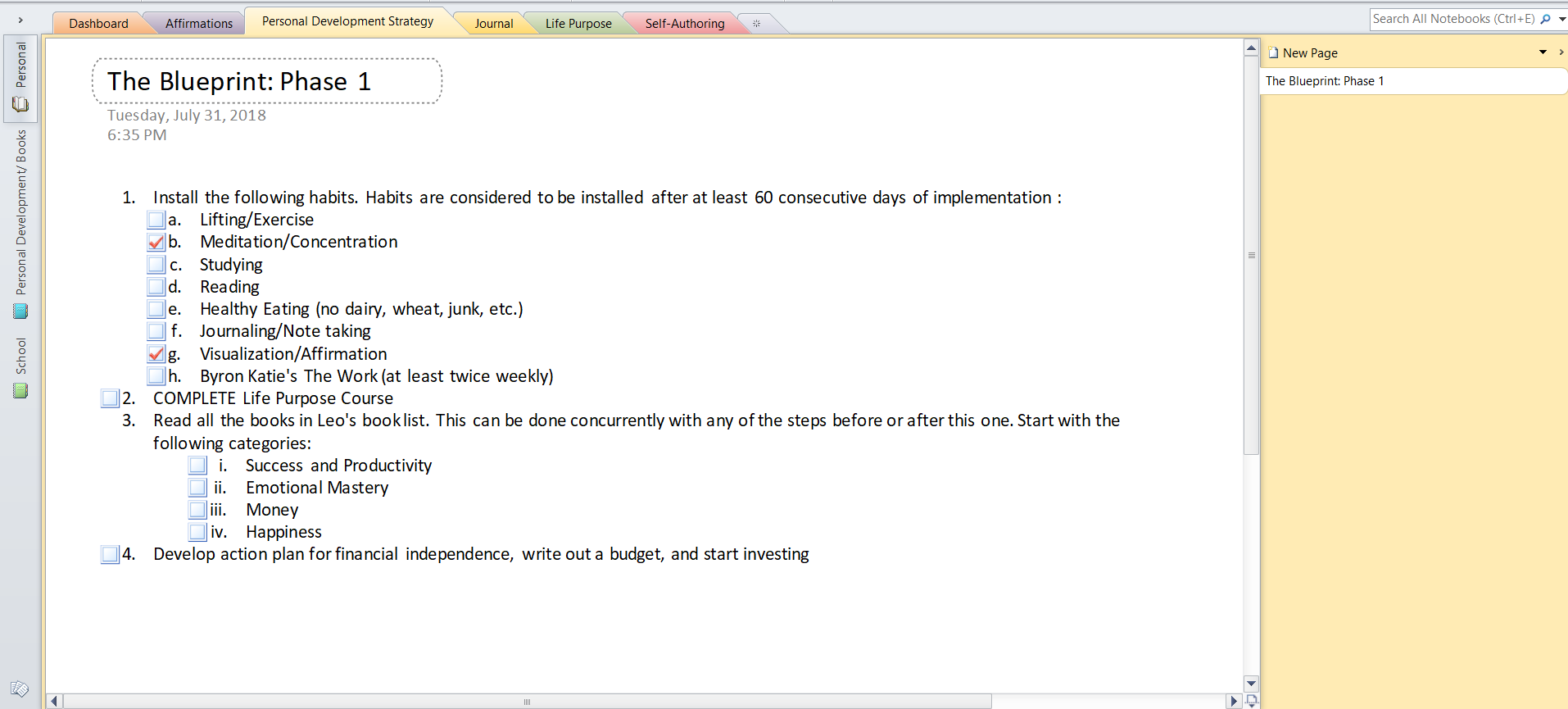Click the search magnifier icon
This screenshot has height=709, width=1568.
[x=1546, y=19]
